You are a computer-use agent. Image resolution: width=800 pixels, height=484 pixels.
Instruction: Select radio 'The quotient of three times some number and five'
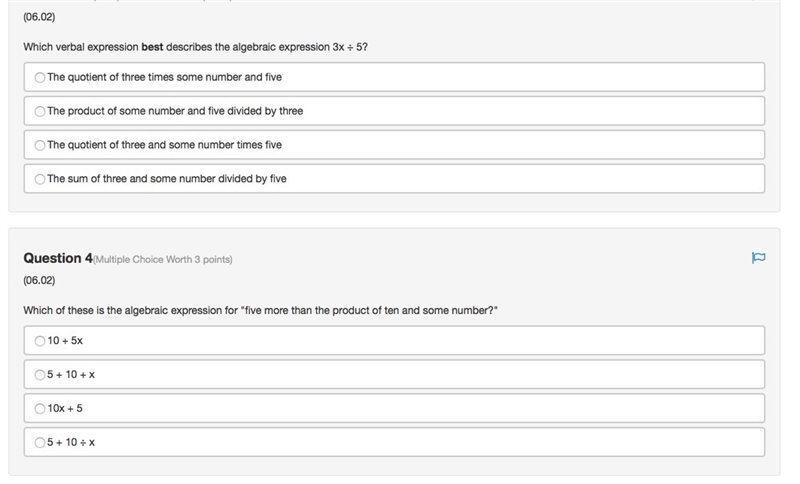pos(40,78)
